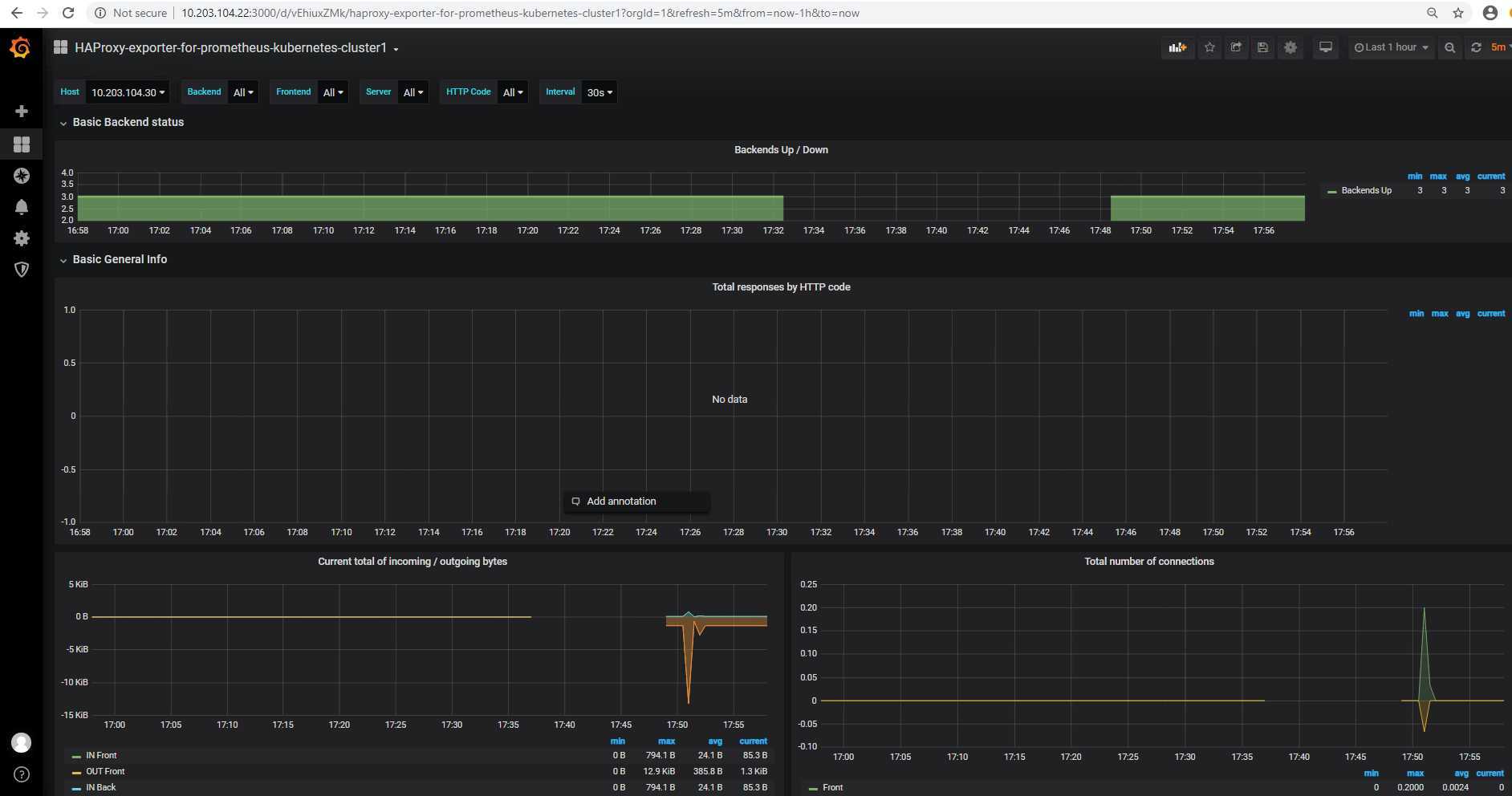1512x796 pixels.
Task: Reload the browser page
Action: point(68,13)
